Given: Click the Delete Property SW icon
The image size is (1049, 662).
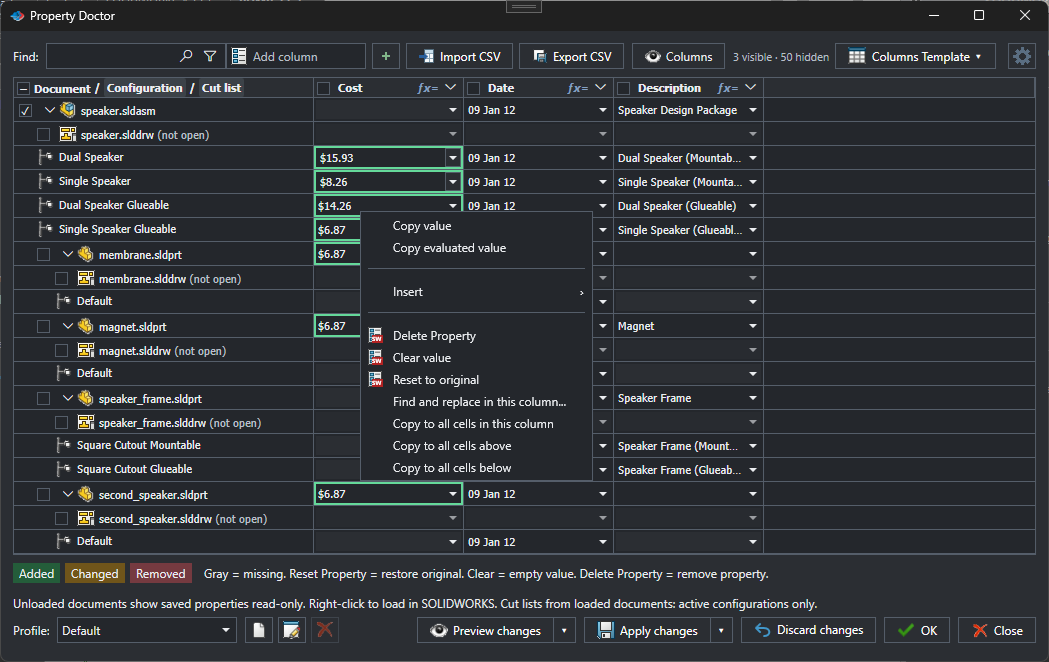Looking at the screenshot, I should coord(375,335).
